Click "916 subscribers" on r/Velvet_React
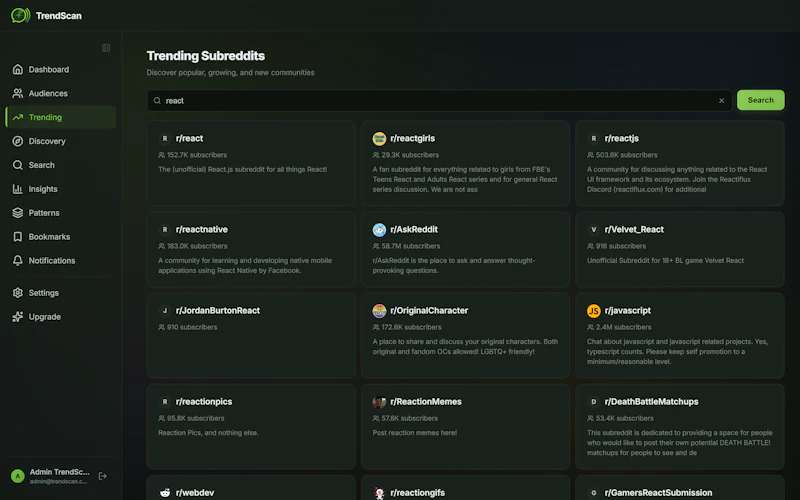Image resolution: width=800 pixels, height=500 pixels. [620, 246]
